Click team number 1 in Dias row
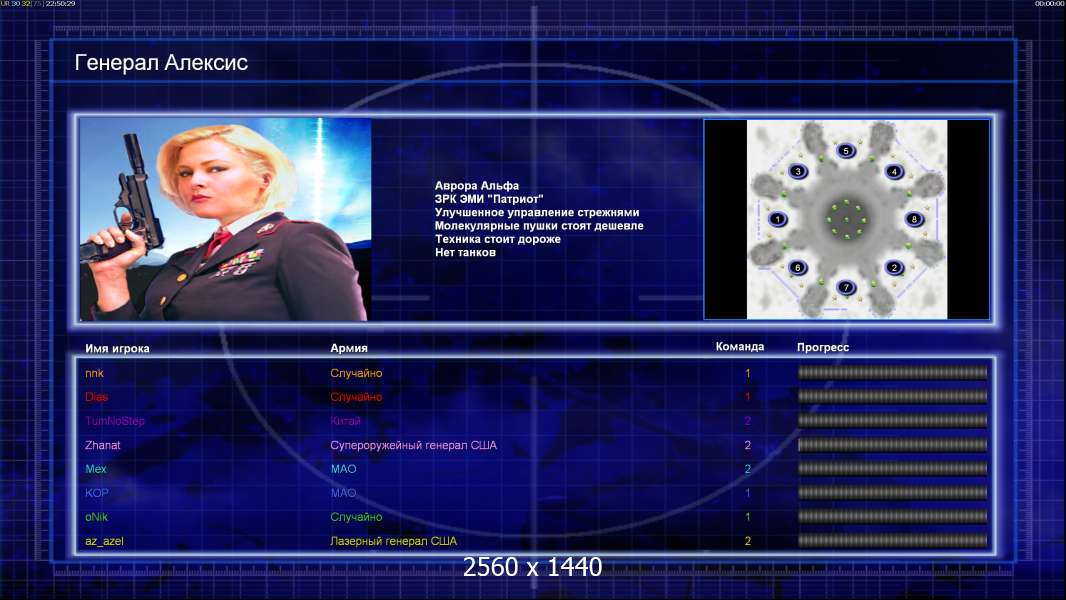 coord(748,397)
